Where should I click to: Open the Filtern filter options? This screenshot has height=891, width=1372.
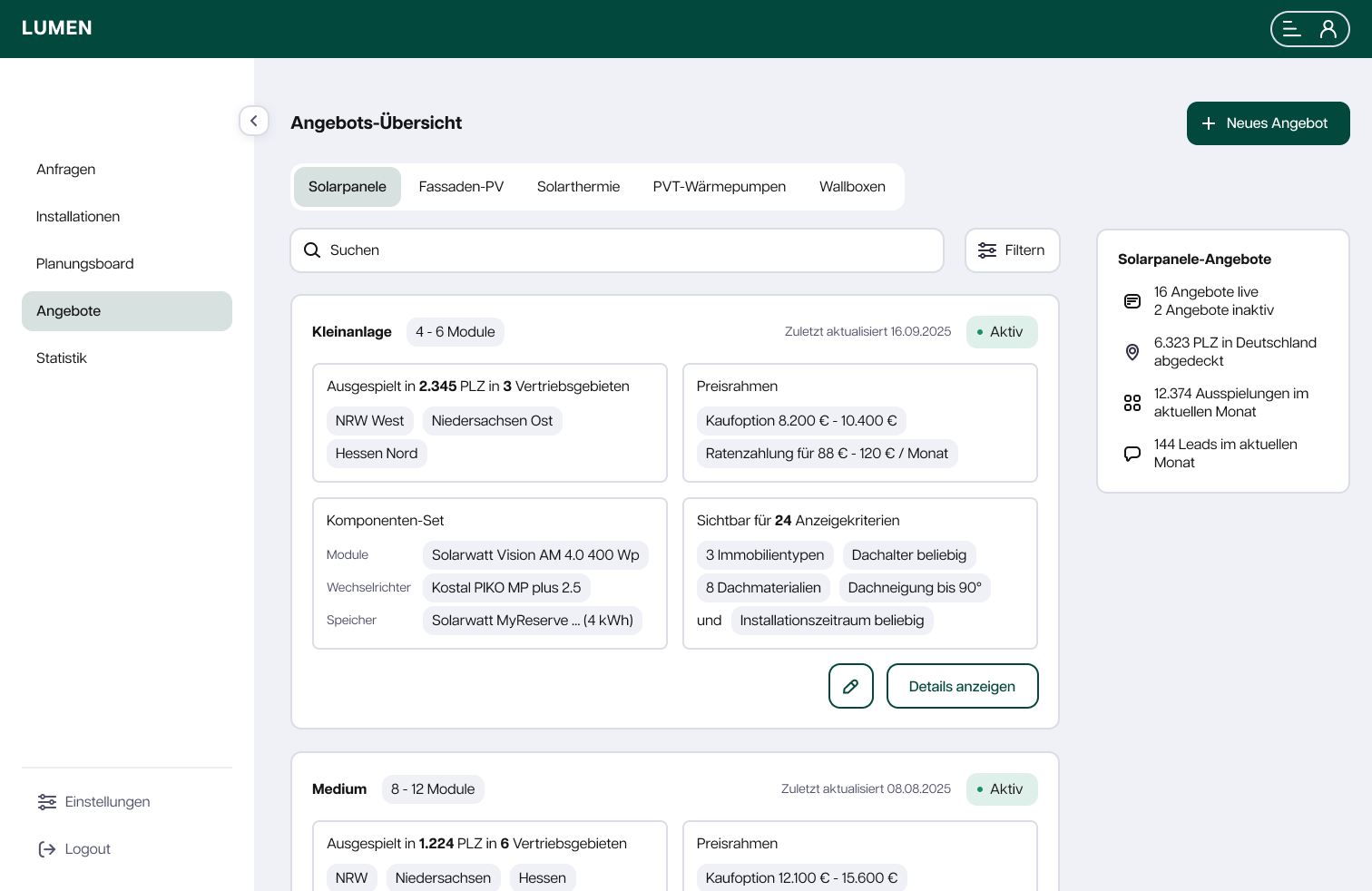pos(1013,250)
